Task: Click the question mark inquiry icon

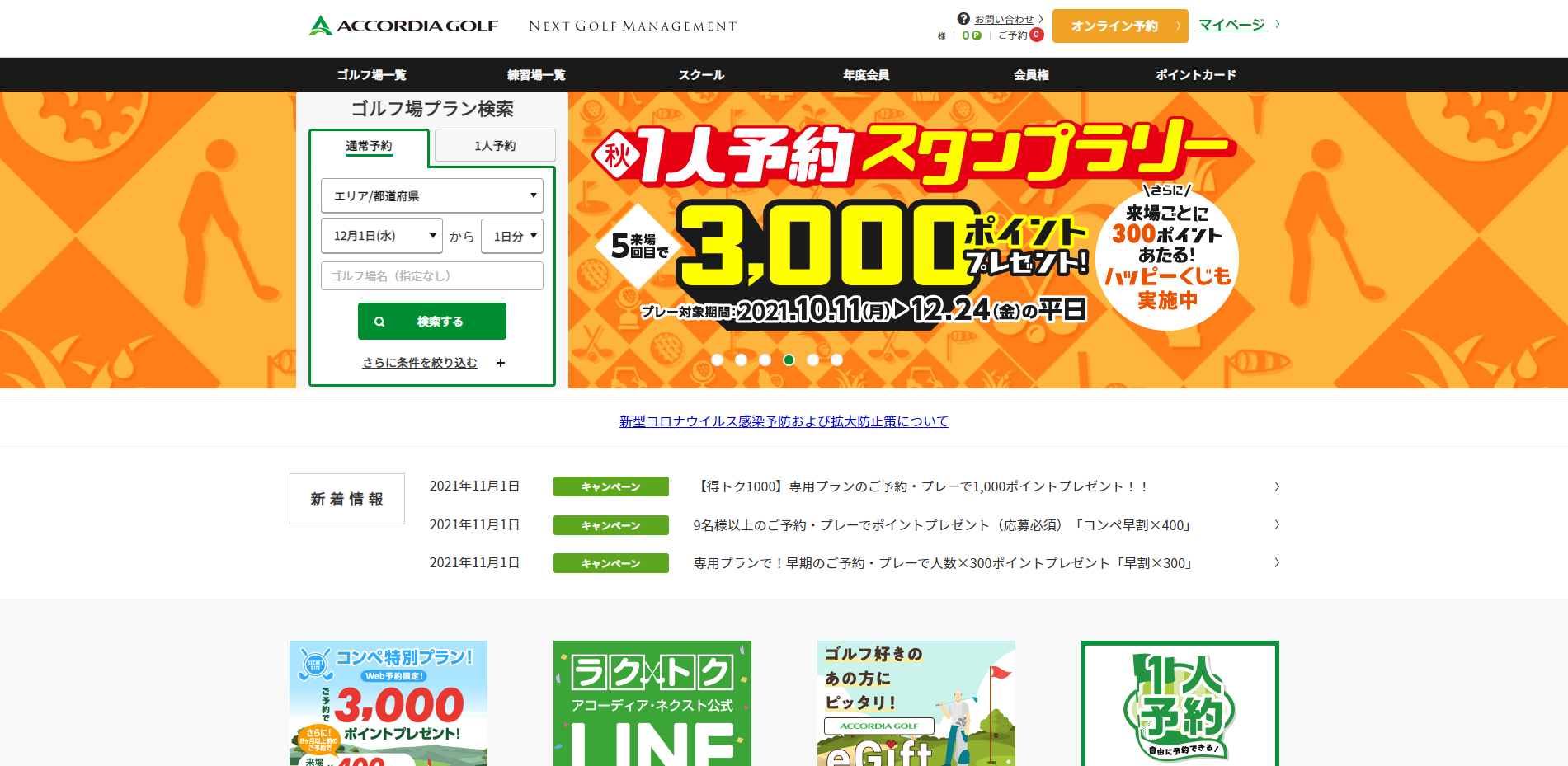Action: pos(963,18)
